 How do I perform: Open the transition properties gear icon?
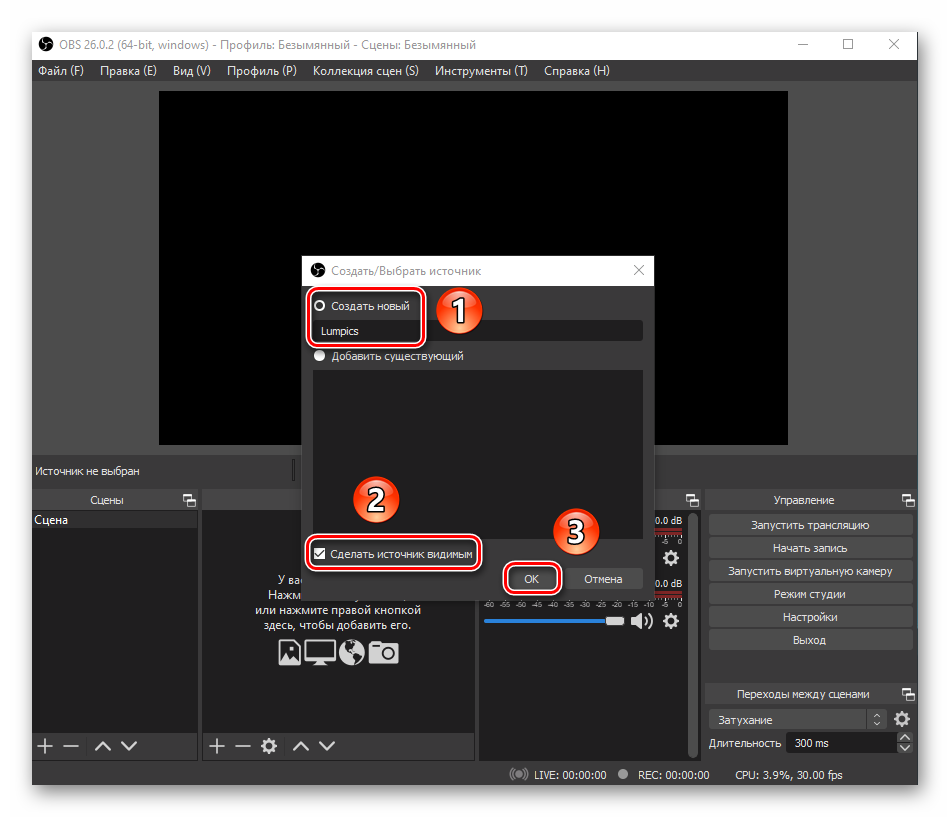tap(902, 720)
